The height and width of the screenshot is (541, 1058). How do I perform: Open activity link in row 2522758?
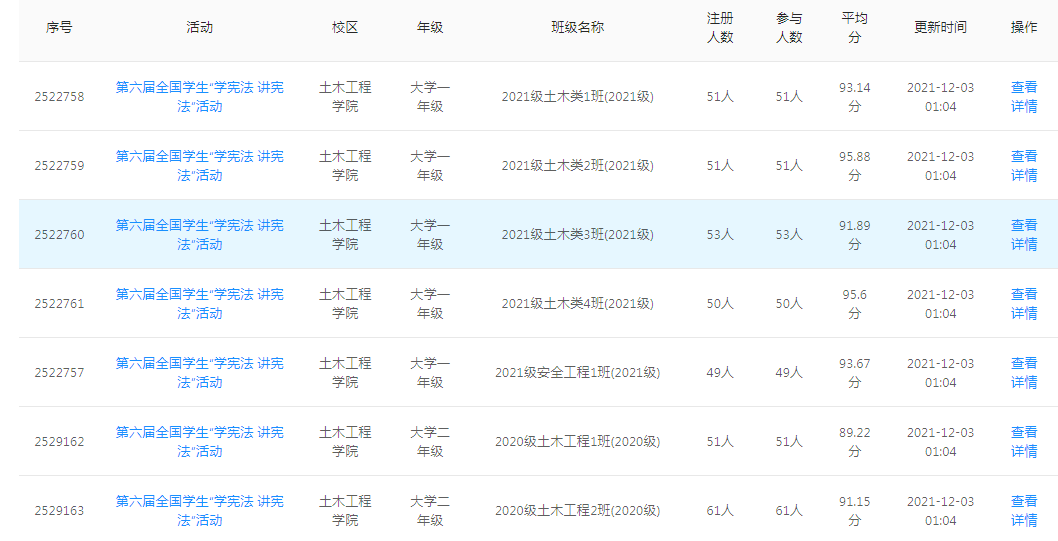pyautogui.click(x=199, y=97)
